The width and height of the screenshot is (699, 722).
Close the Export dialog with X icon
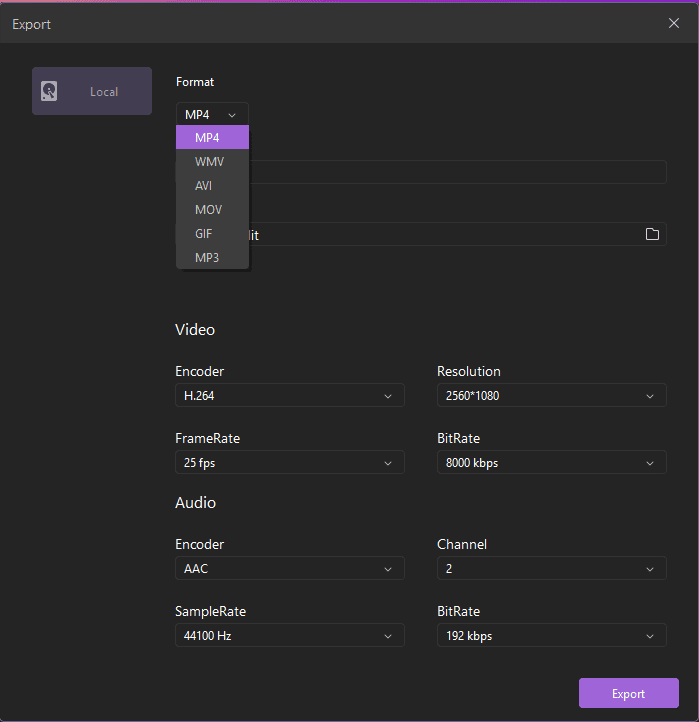[x=674, y=23]
